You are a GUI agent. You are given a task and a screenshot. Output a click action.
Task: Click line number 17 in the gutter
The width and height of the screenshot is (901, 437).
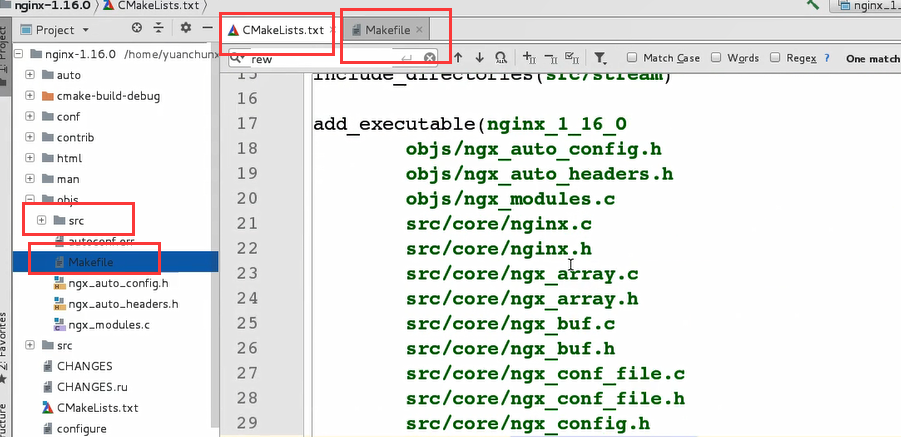tap(247, 124)
